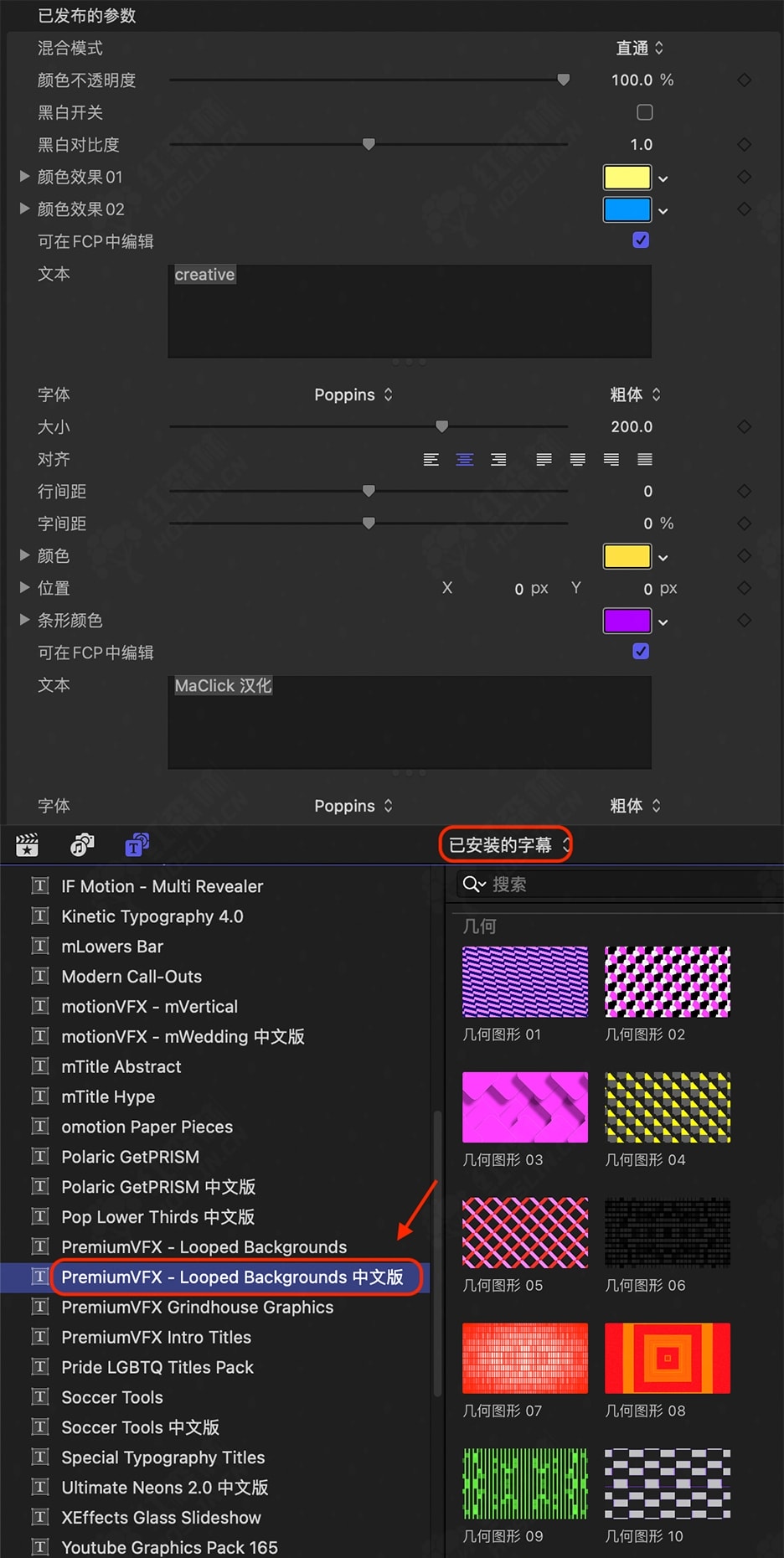
Task: Select XEffects Glass Slideshow category
Action: pyautogui.click(x=161, y=1517)
